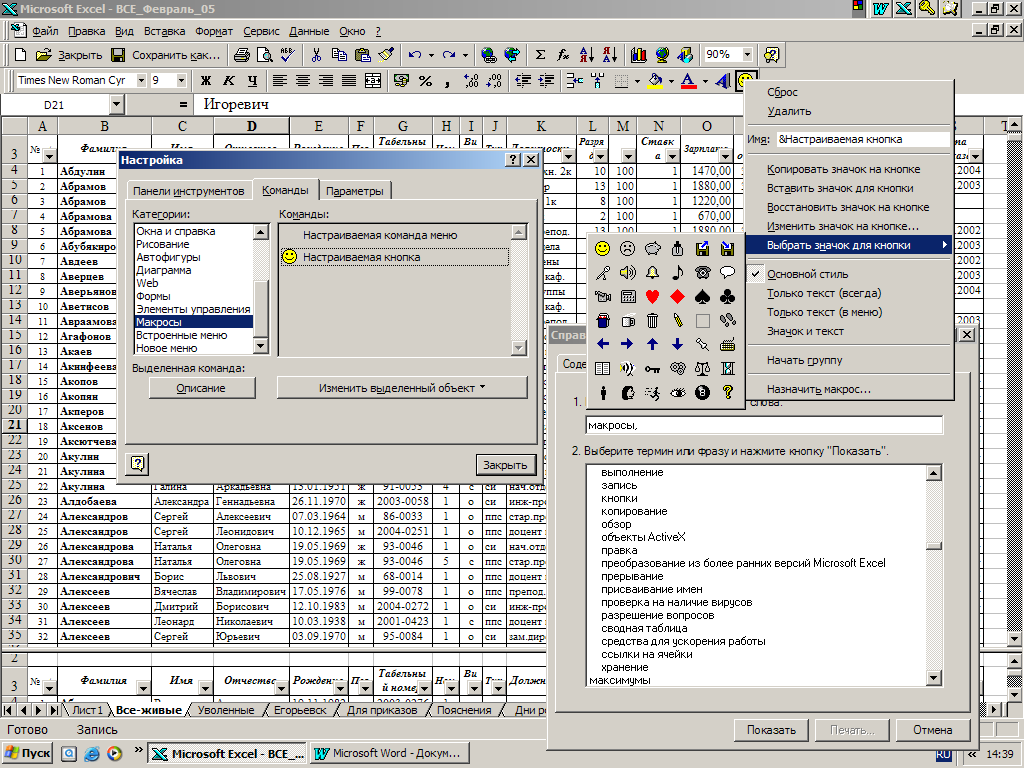The image size is (1024, 768).
Task: Click Закрыть button in Настройка dialog
Action: [x=505, y=465]
